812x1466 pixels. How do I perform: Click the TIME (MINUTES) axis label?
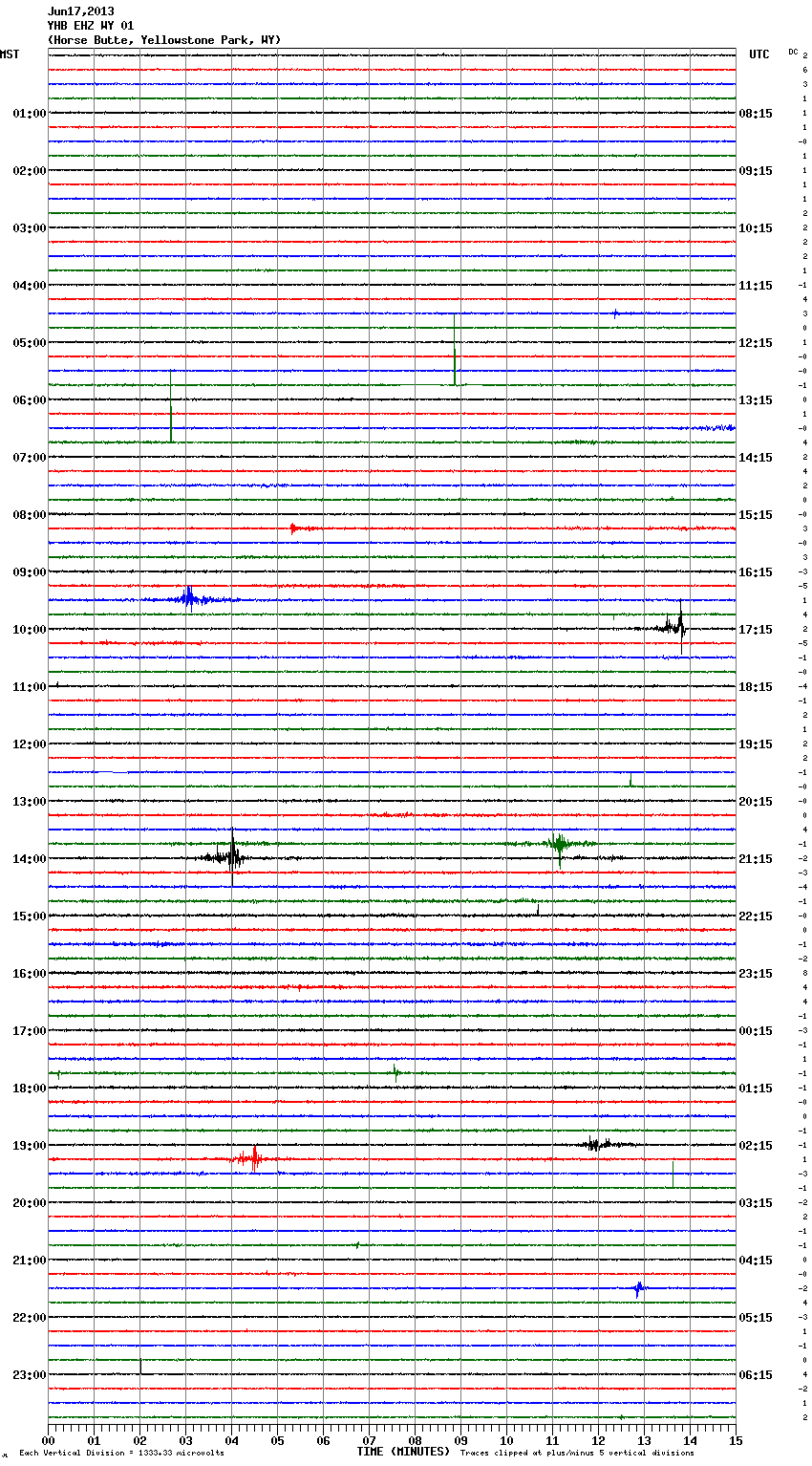[x=403, y=1452]
